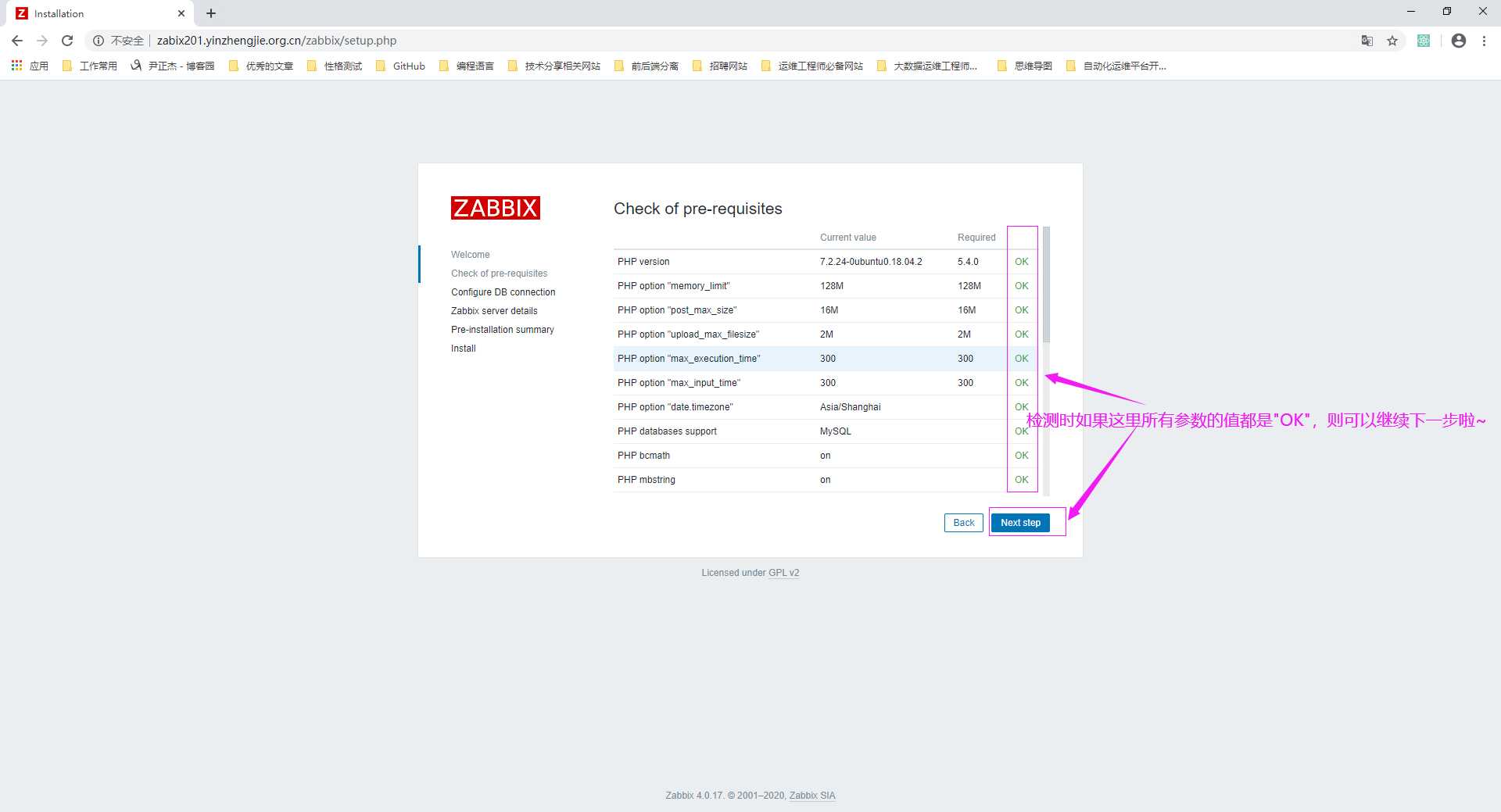This screenshot has width=1501, height=812.
Task: Click the PHP bcmath row
Action: coord(826,456)
